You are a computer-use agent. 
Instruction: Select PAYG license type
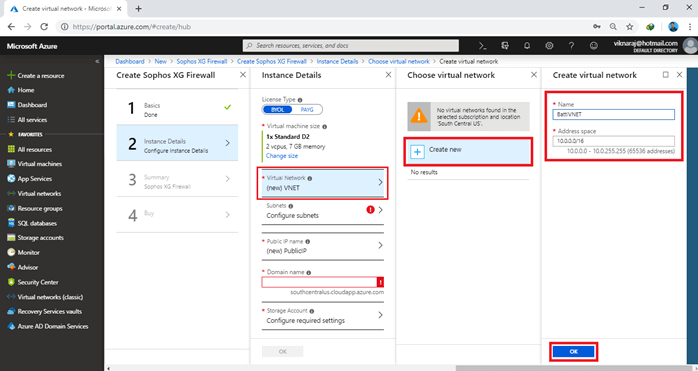[x=307, y=110]
